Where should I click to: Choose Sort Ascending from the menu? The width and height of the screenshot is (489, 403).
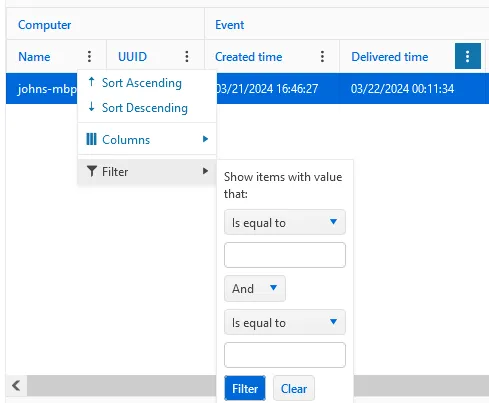147,82
